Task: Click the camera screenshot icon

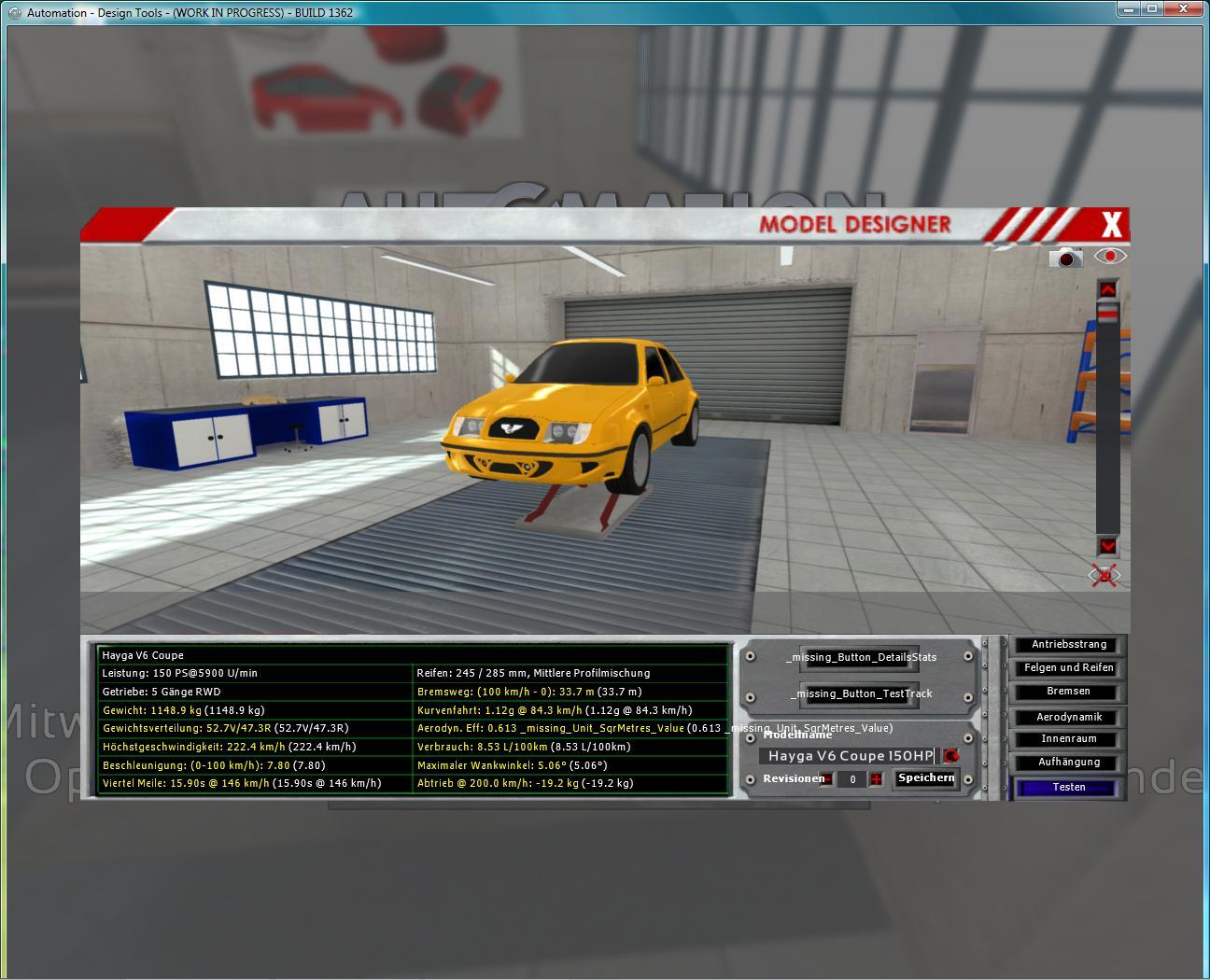Action: point(1064,258)
